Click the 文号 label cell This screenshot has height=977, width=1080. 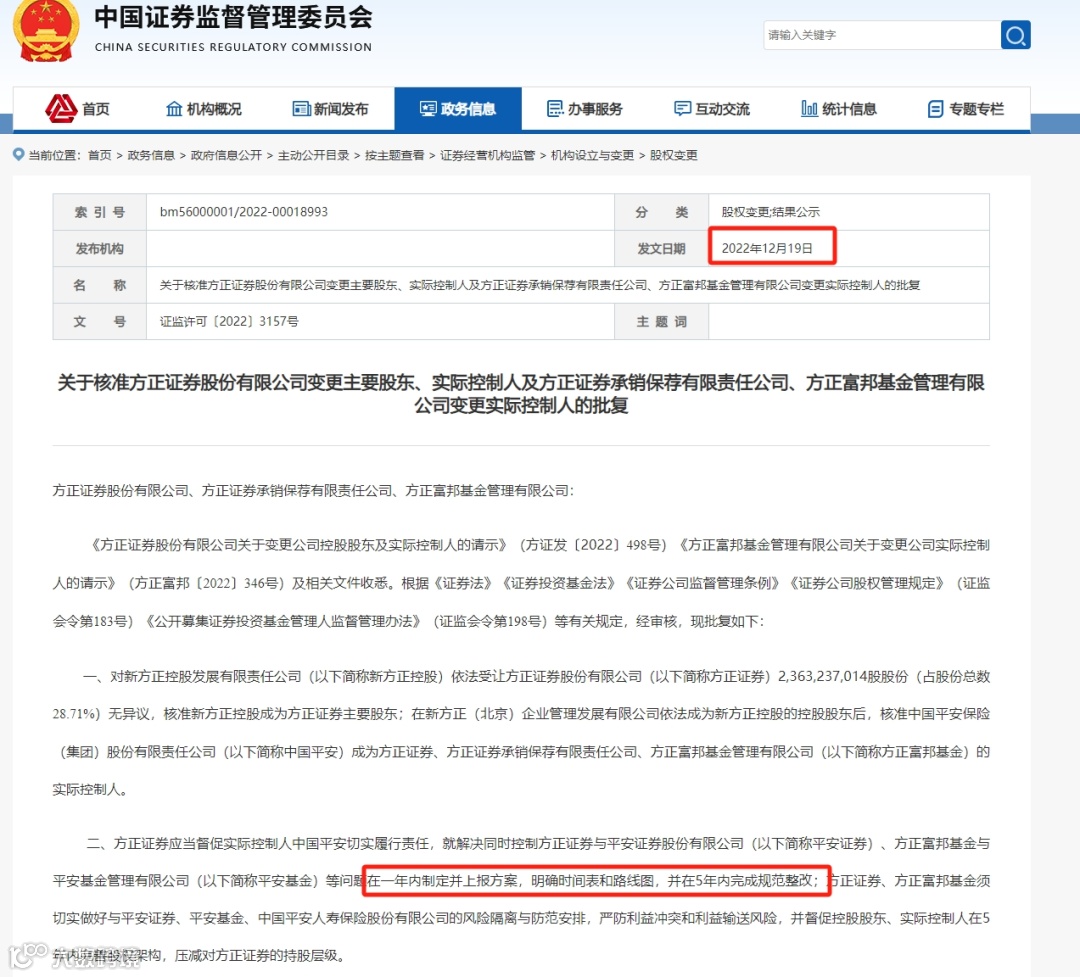[x=100, y=322]
